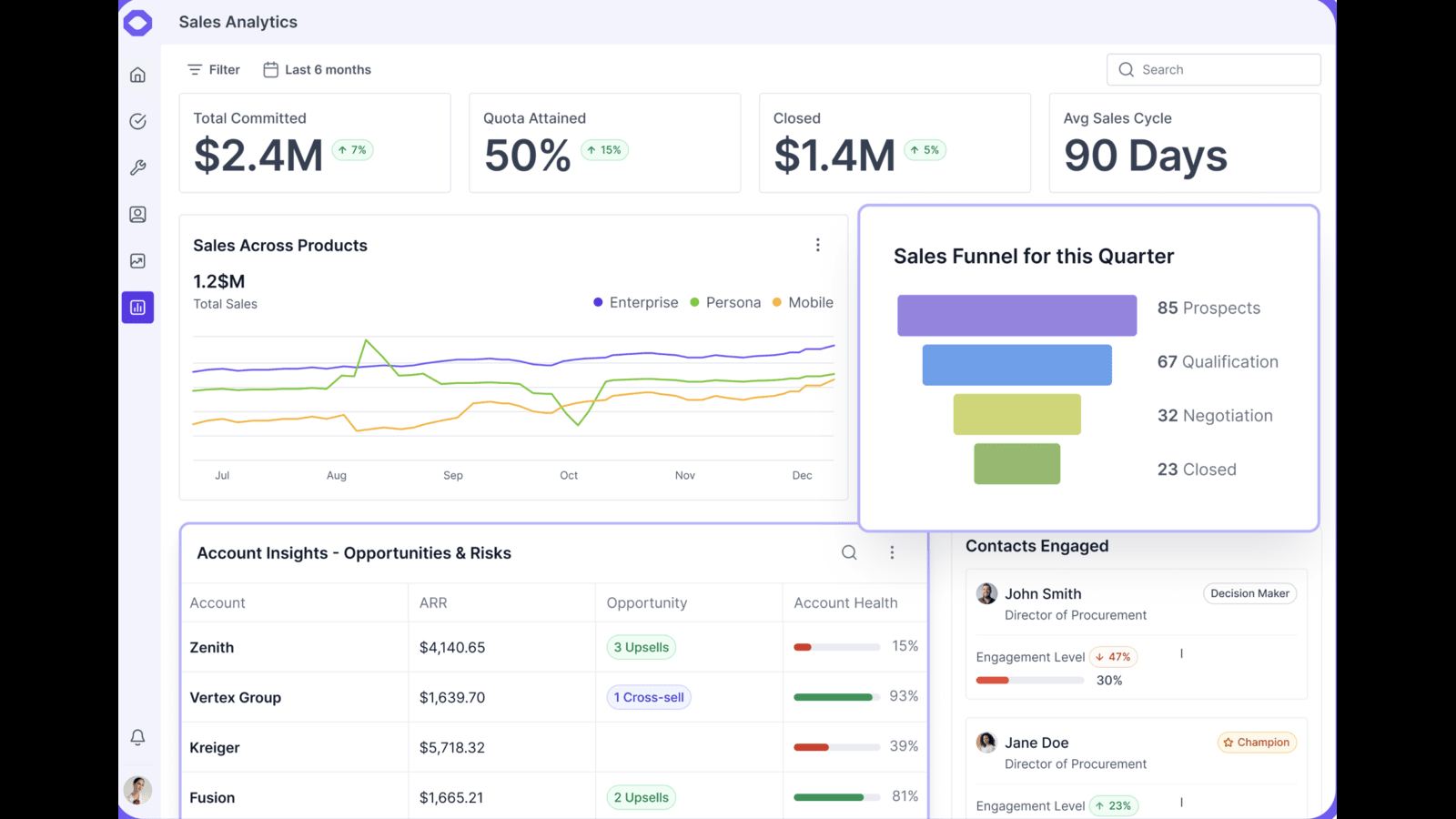Image resolution: width=1456 pixels, height=819 pixels.
Task: Open the Last 6 months date range
Action: [x=318, y=70]
